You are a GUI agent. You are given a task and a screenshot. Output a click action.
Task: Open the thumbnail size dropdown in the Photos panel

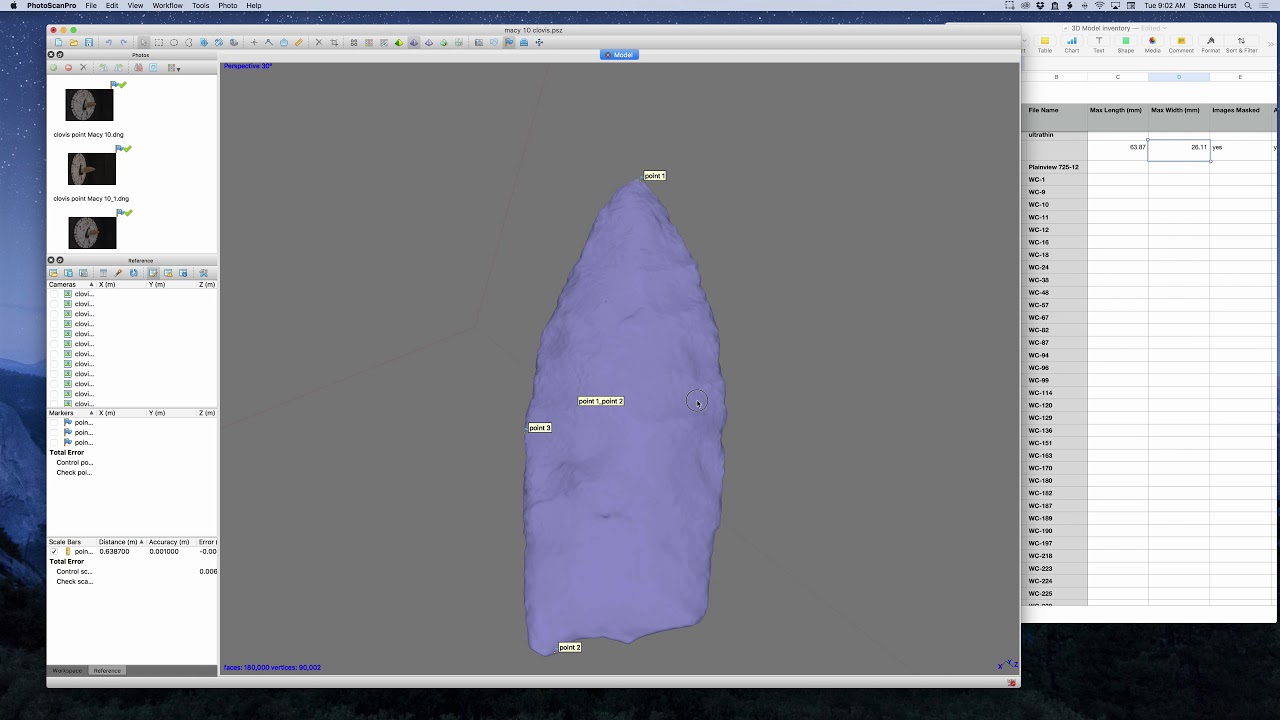174,67
